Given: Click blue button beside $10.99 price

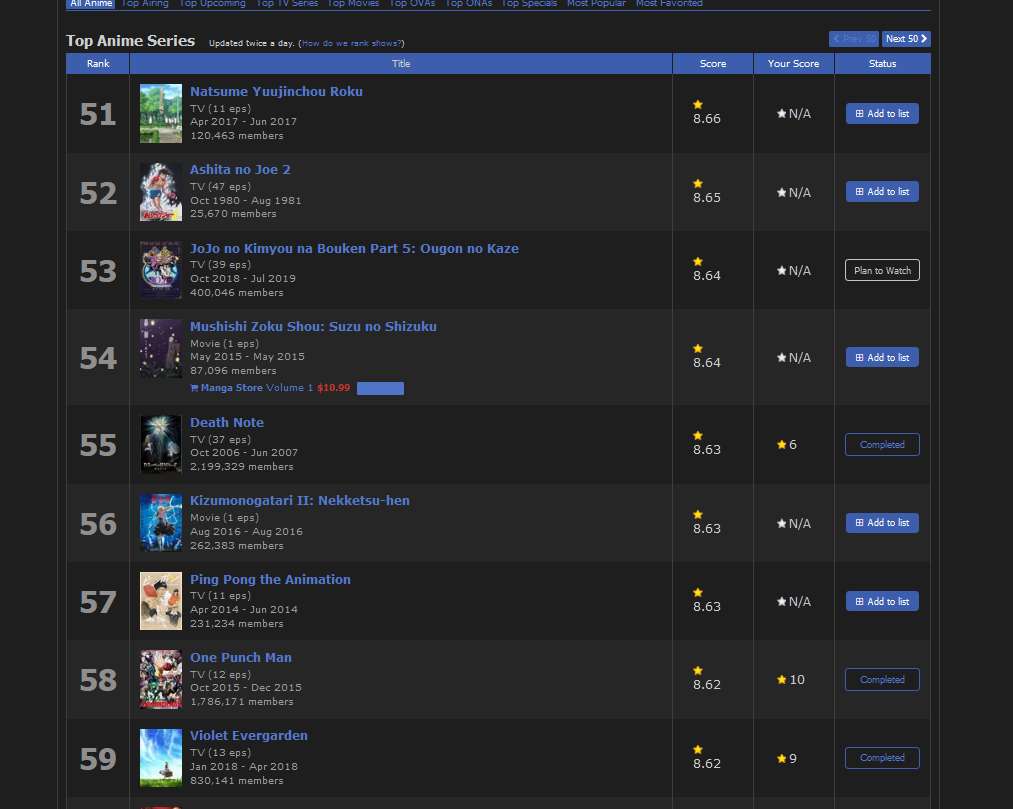Looking at the screenshot, I should (381, 388).
